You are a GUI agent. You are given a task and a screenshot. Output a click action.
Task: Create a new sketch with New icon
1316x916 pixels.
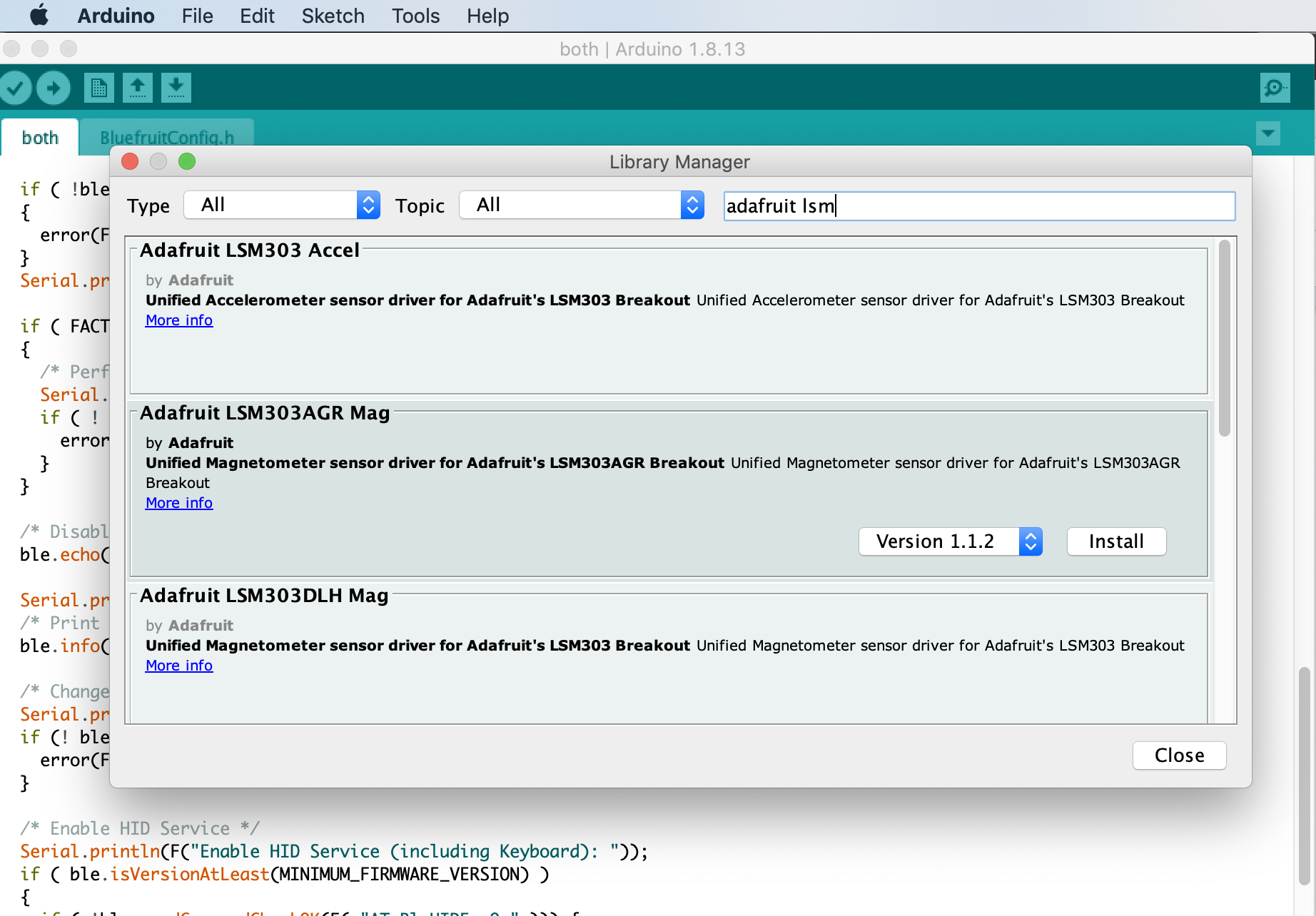pos(98,88)
